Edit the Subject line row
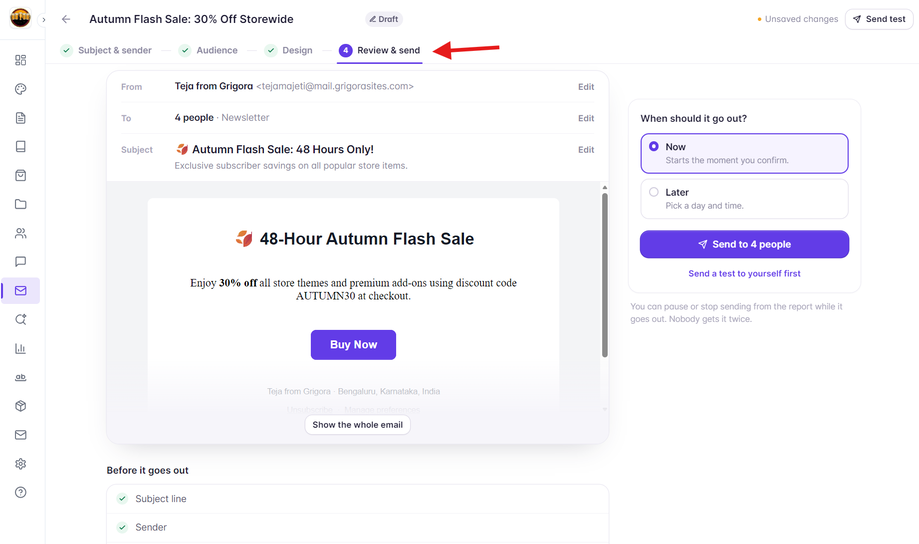Screen dimensions: 919x544 click(x=586, y=150)
